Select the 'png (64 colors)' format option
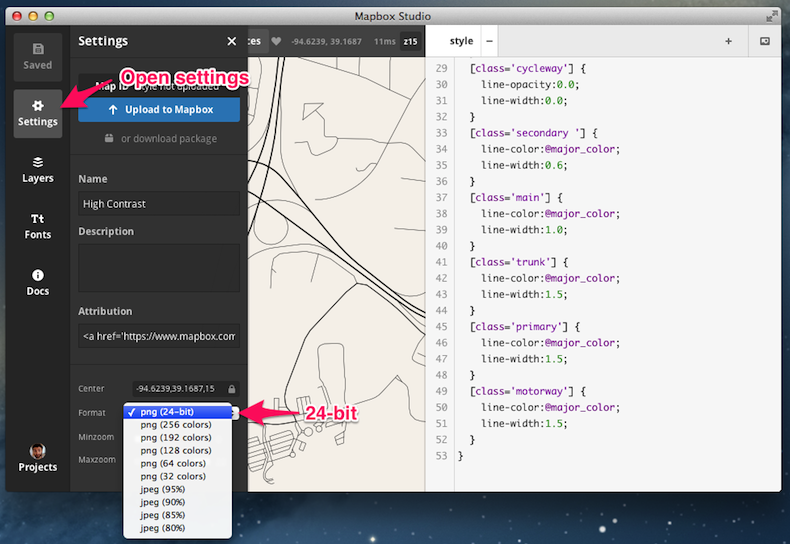Screen dimensions: 790x544 [x=177, y=463]
